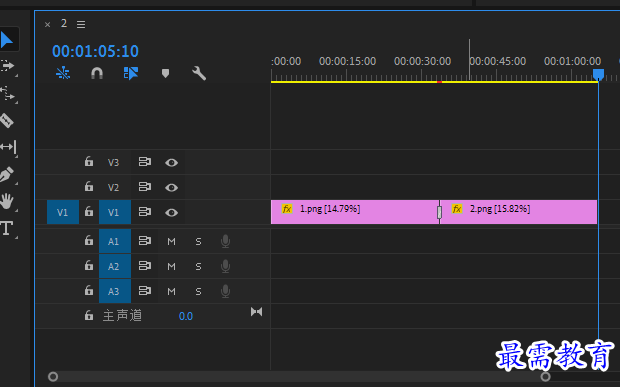The image size is (620, 387).
Task: Mute track A2
Action: (x=171, y=266)
